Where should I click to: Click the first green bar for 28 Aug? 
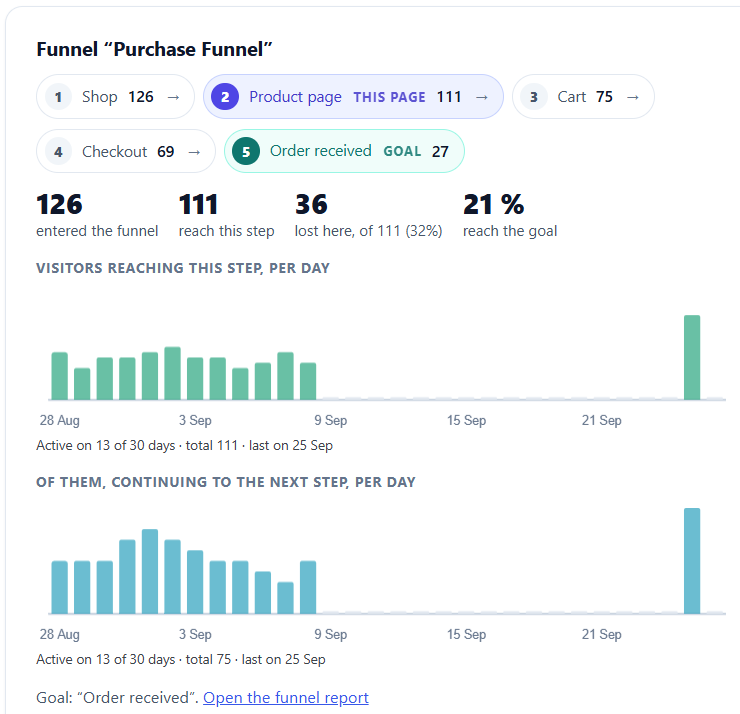pos(59,376)
